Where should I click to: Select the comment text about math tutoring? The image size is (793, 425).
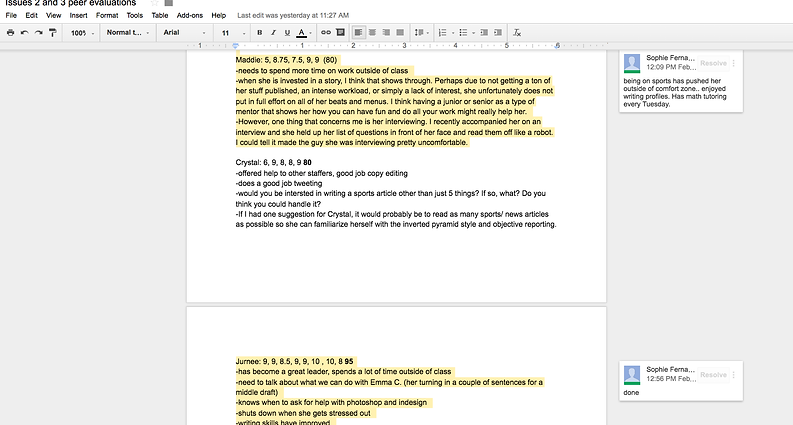675,93
